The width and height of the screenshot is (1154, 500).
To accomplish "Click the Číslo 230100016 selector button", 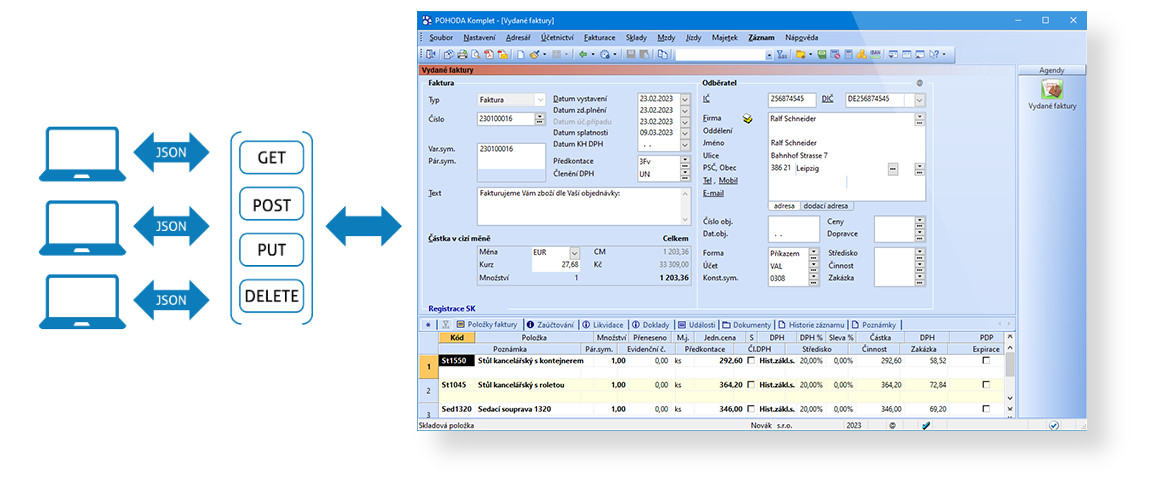I will click(539, 119).
